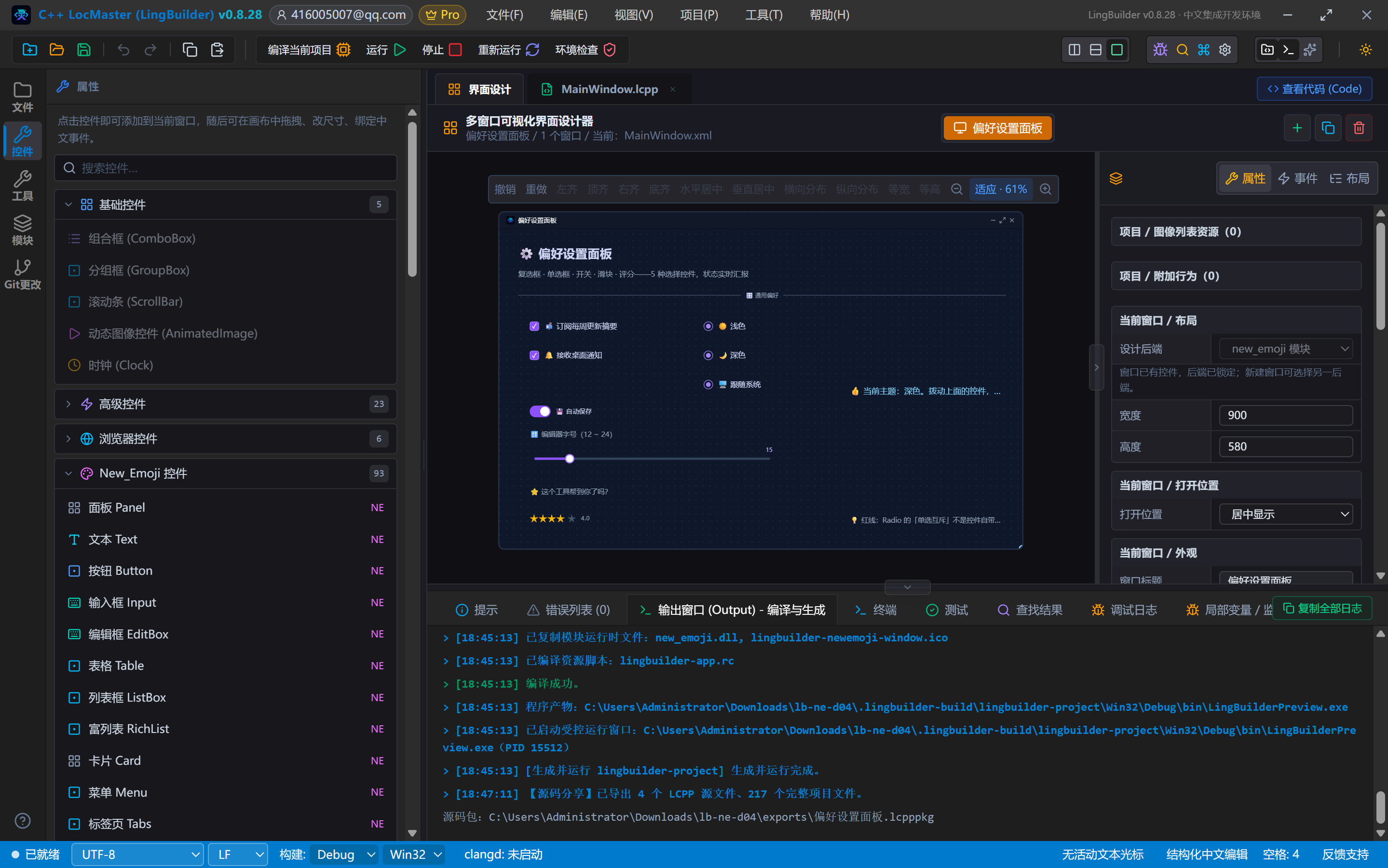Click the 编译当前项目 button
The width and height of the screenshot is (1388, 868).
(x=309, y=50)
